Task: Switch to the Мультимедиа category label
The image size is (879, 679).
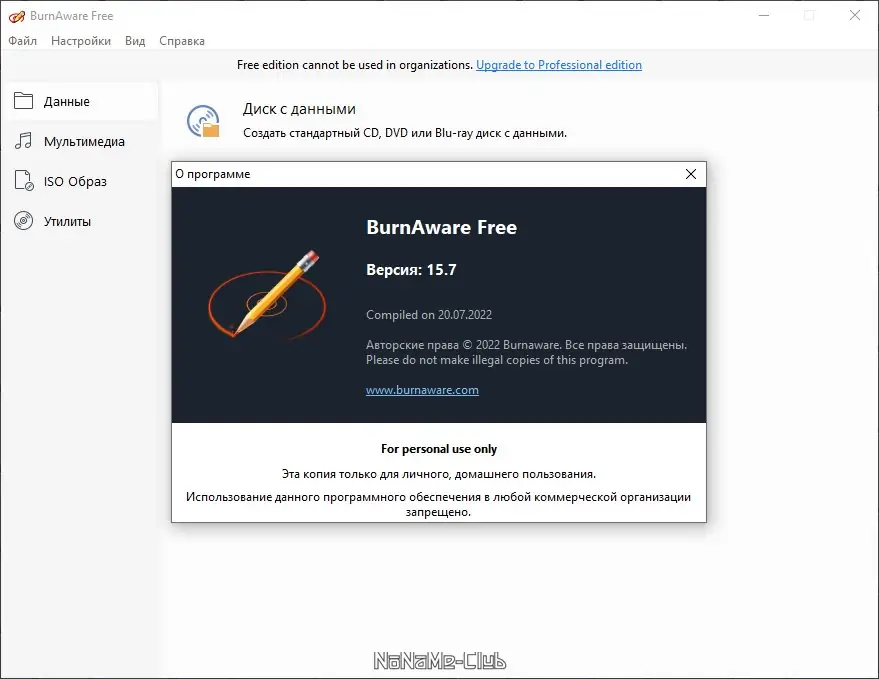Action: [84, 141]
